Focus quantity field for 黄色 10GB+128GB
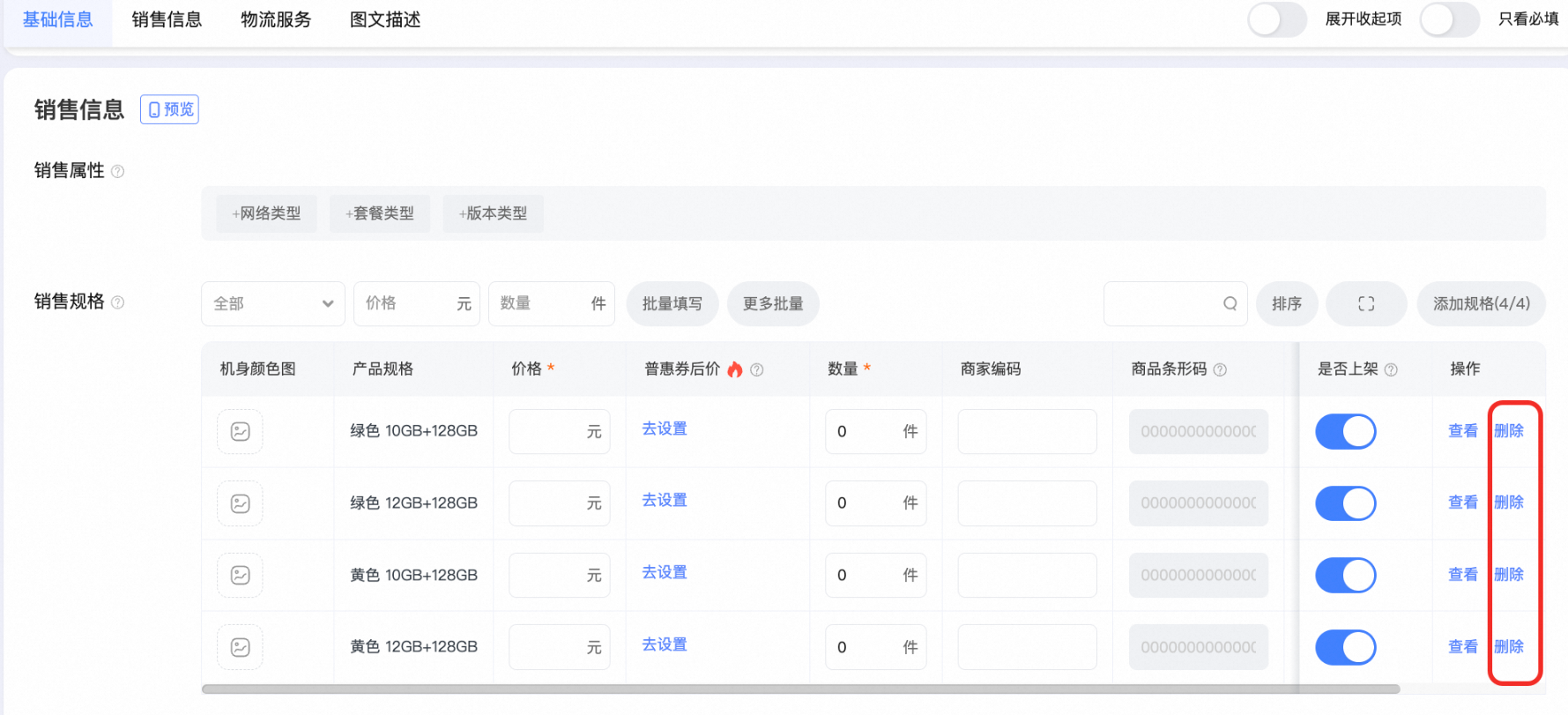Image resolution: width=1568 pixels, height=715 pixels. point(876,575)
